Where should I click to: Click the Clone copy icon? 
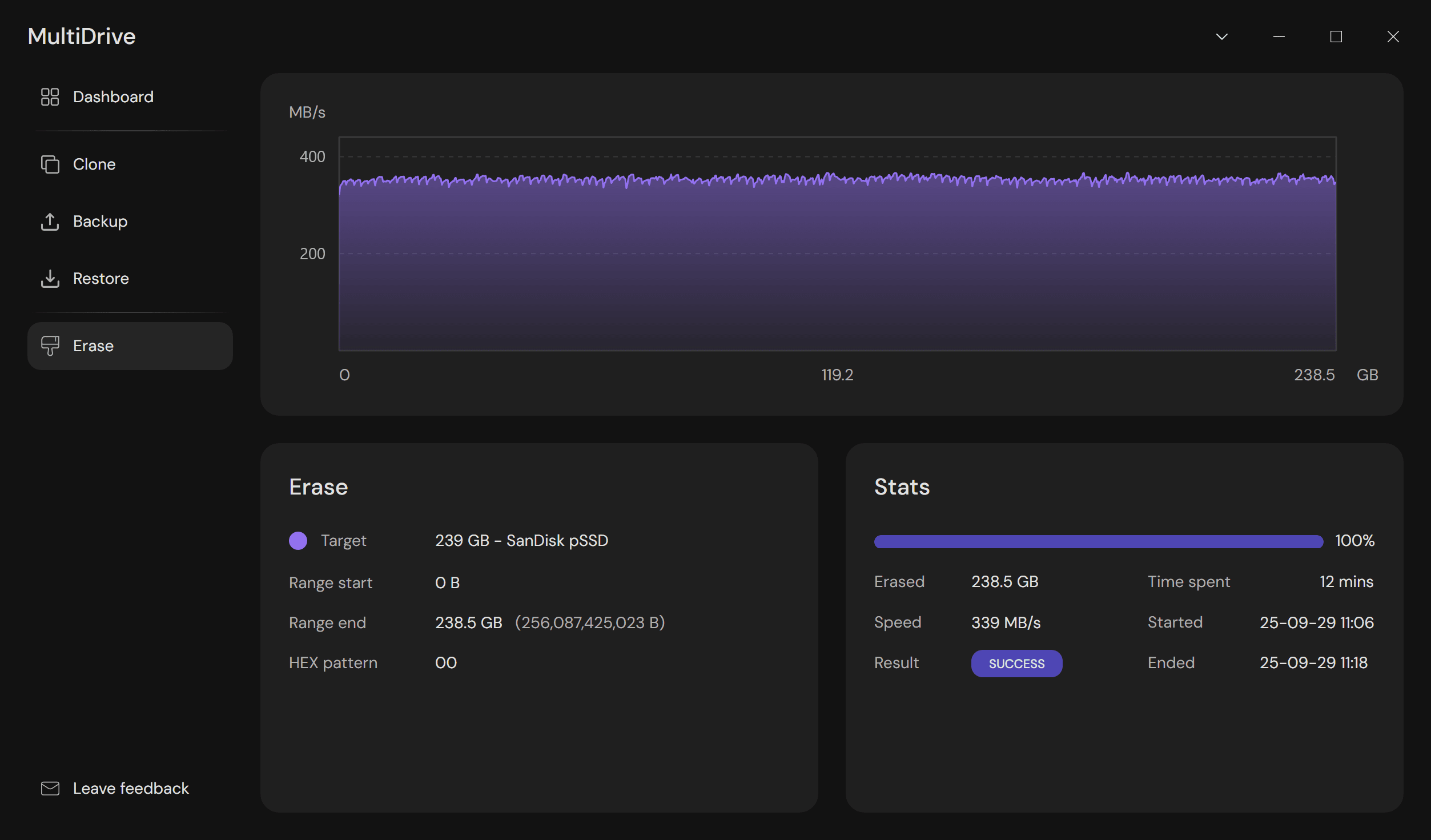50,164
